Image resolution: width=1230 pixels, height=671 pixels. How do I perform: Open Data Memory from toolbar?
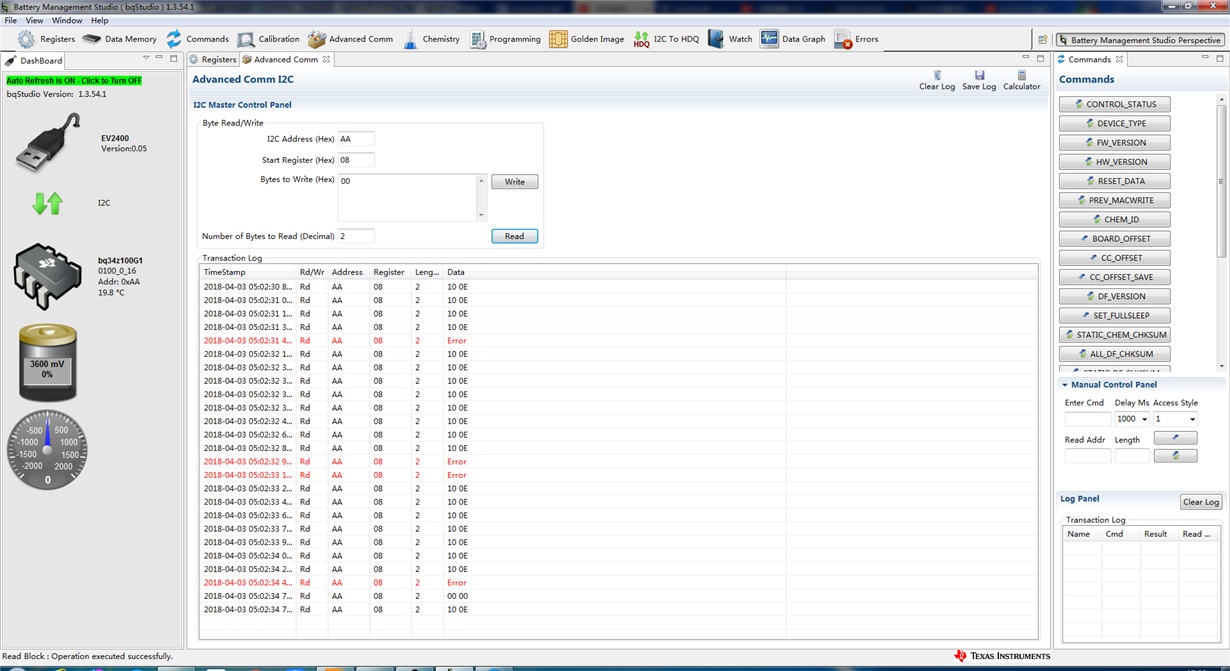point(119,39)
